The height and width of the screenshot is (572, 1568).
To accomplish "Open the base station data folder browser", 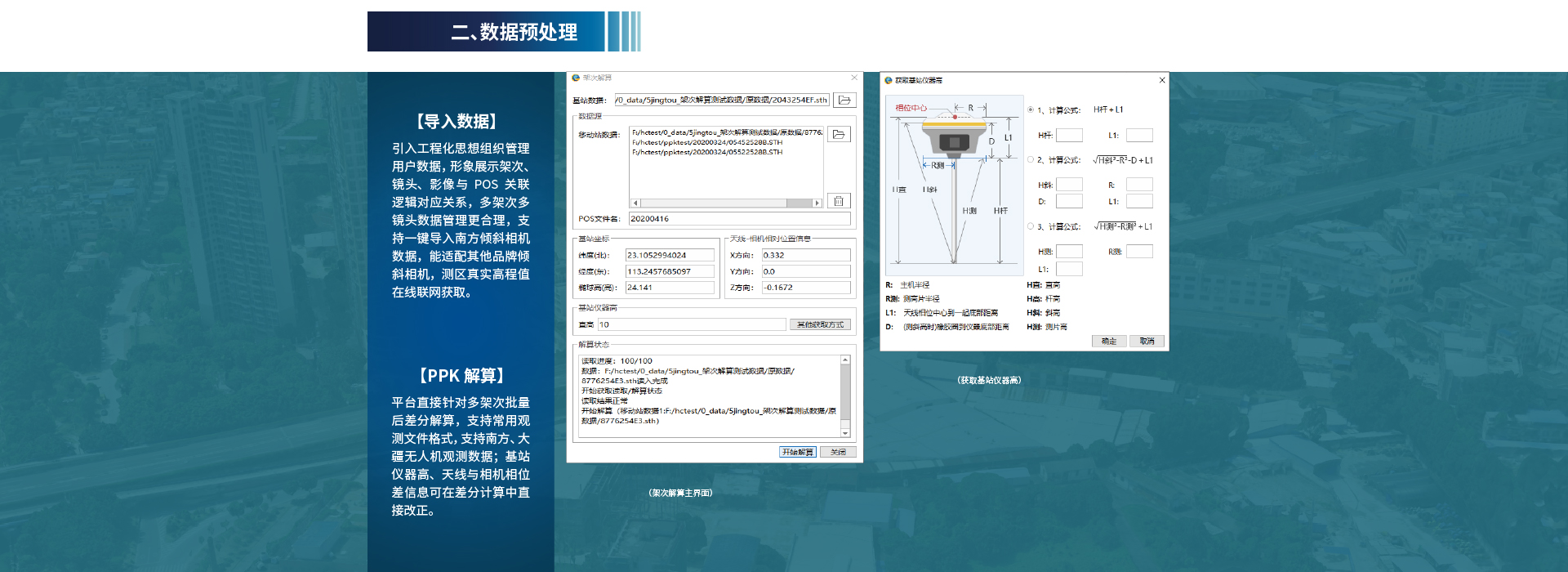I will click(844, 100).
